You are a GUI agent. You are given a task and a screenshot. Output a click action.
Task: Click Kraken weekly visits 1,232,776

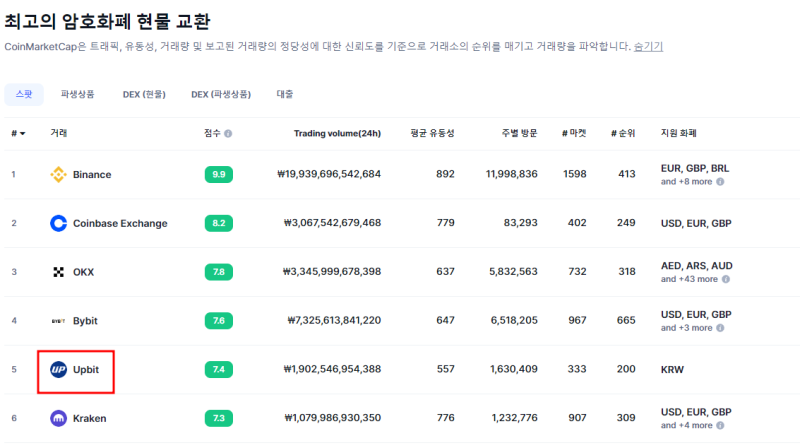pyautogui.click(x=514, y=418)
